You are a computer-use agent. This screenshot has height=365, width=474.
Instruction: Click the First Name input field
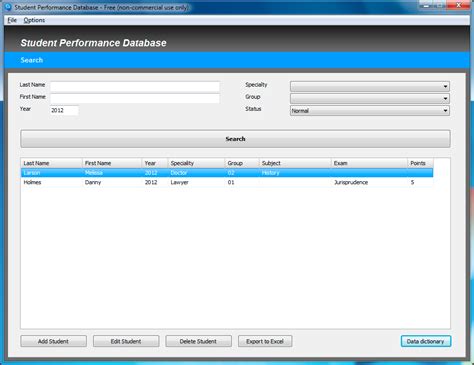(x=135, y=98)
